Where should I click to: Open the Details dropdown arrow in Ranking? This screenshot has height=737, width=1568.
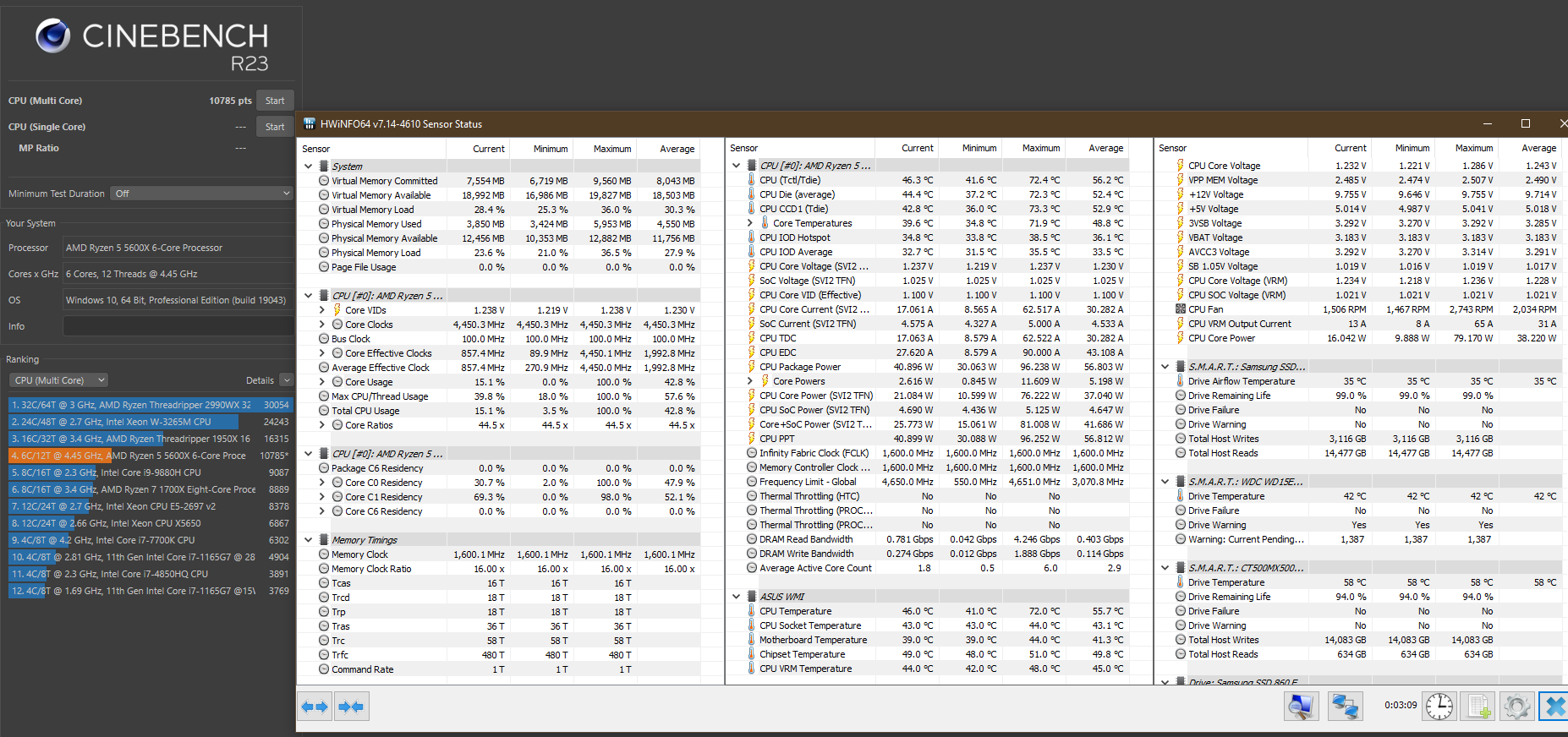(287, 380)
